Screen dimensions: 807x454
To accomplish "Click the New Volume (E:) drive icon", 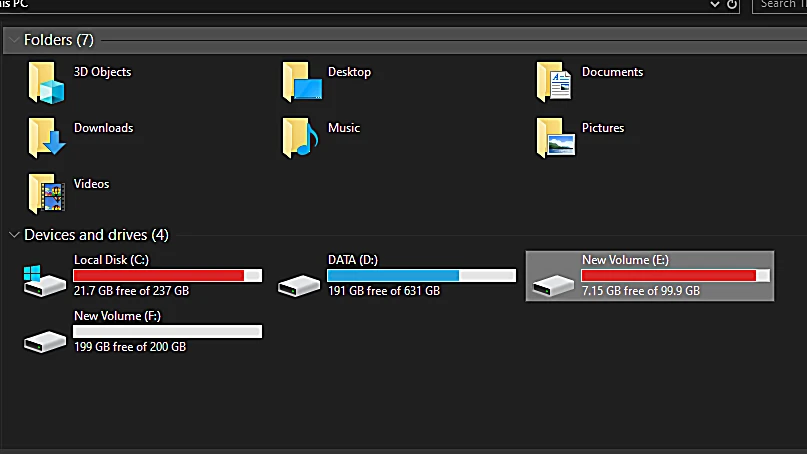I will point(554,285).
